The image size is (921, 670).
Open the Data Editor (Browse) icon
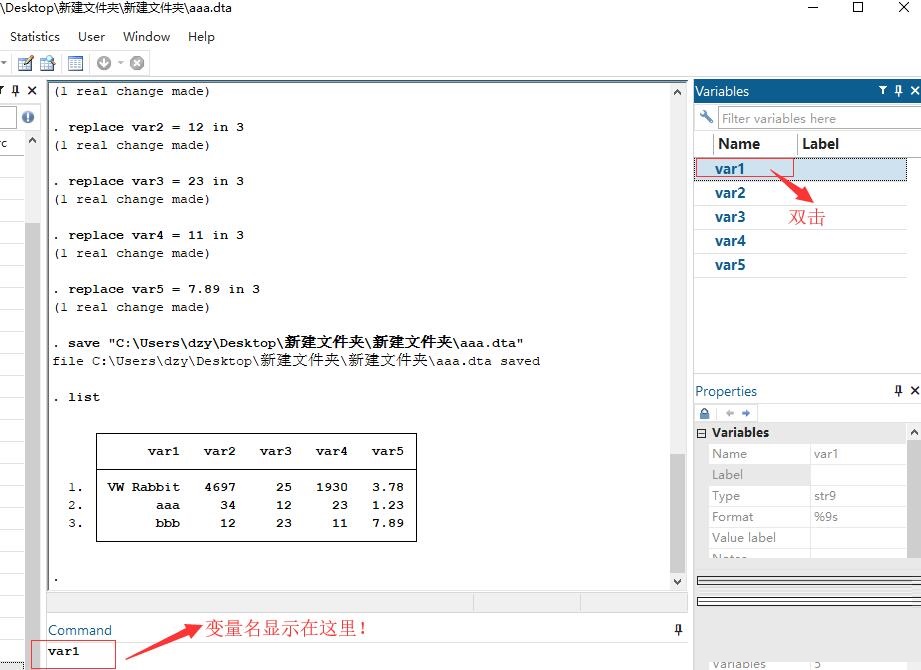coord(46,63)
